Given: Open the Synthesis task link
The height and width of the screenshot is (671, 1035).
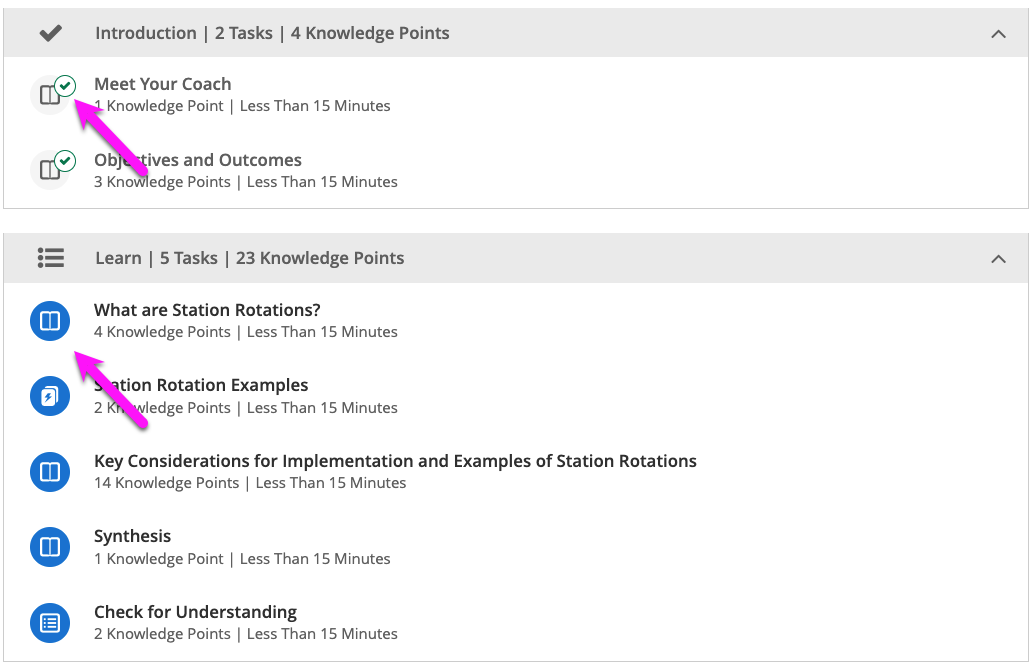Looking at the screenshot, I should click(132, 536).
